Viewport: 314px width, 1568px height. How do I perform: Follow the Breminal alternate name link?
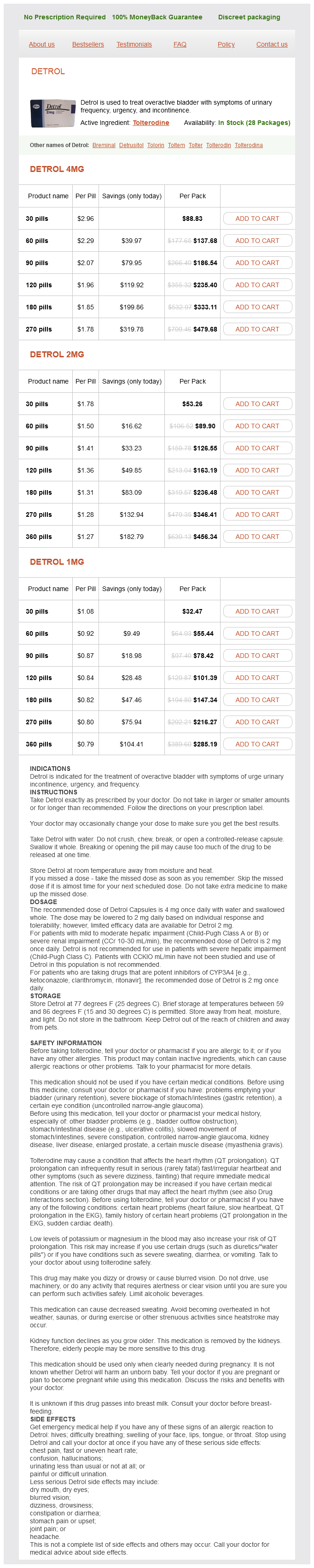click(104, 146)
